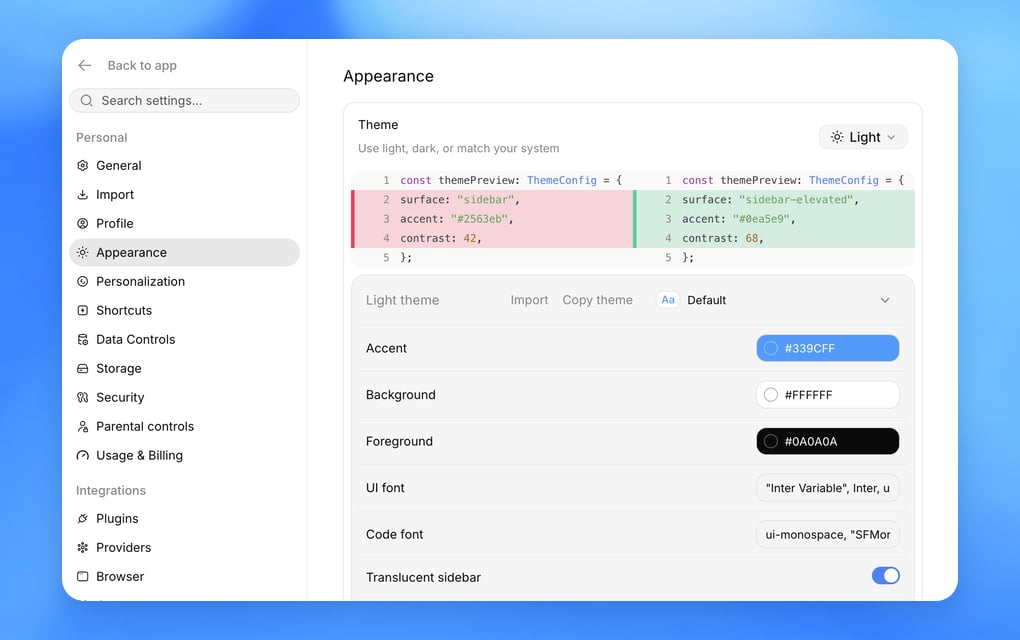Screen dimensions: 1020x640
Task: Open the Plugins section
Action: [x=184, y=518]
